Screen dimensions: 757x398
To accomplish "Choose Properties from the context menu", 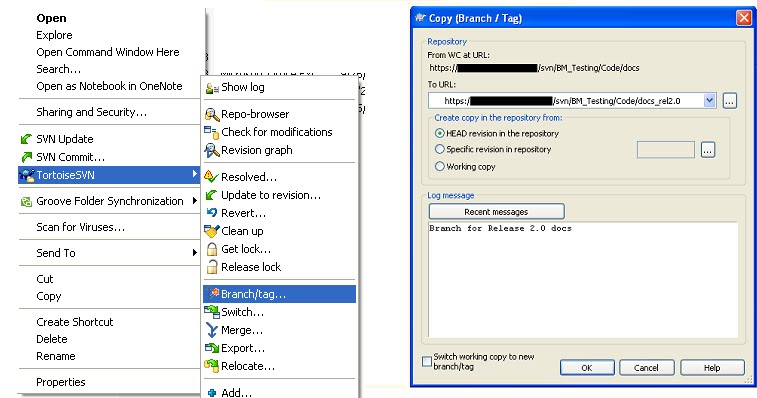I will tap(61, 382).
